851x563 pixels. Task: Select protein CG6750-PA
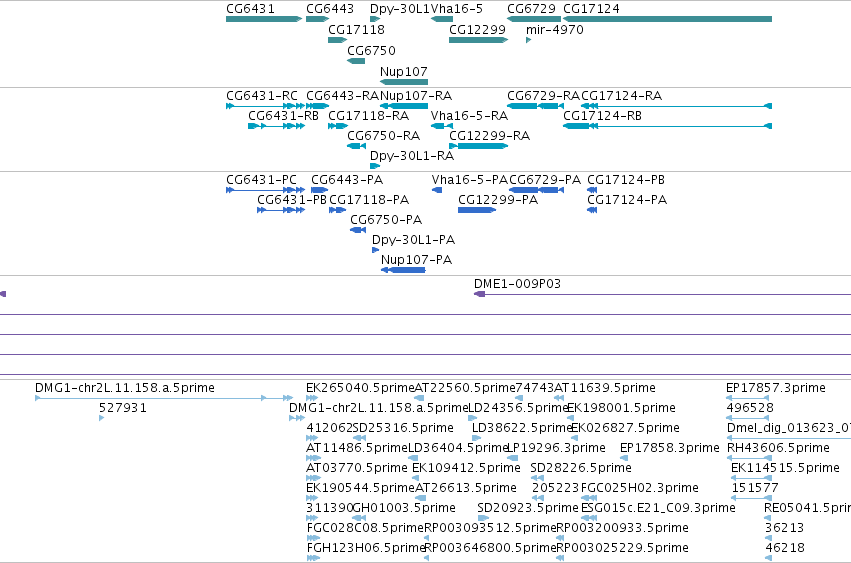click(x=386, y=220)
